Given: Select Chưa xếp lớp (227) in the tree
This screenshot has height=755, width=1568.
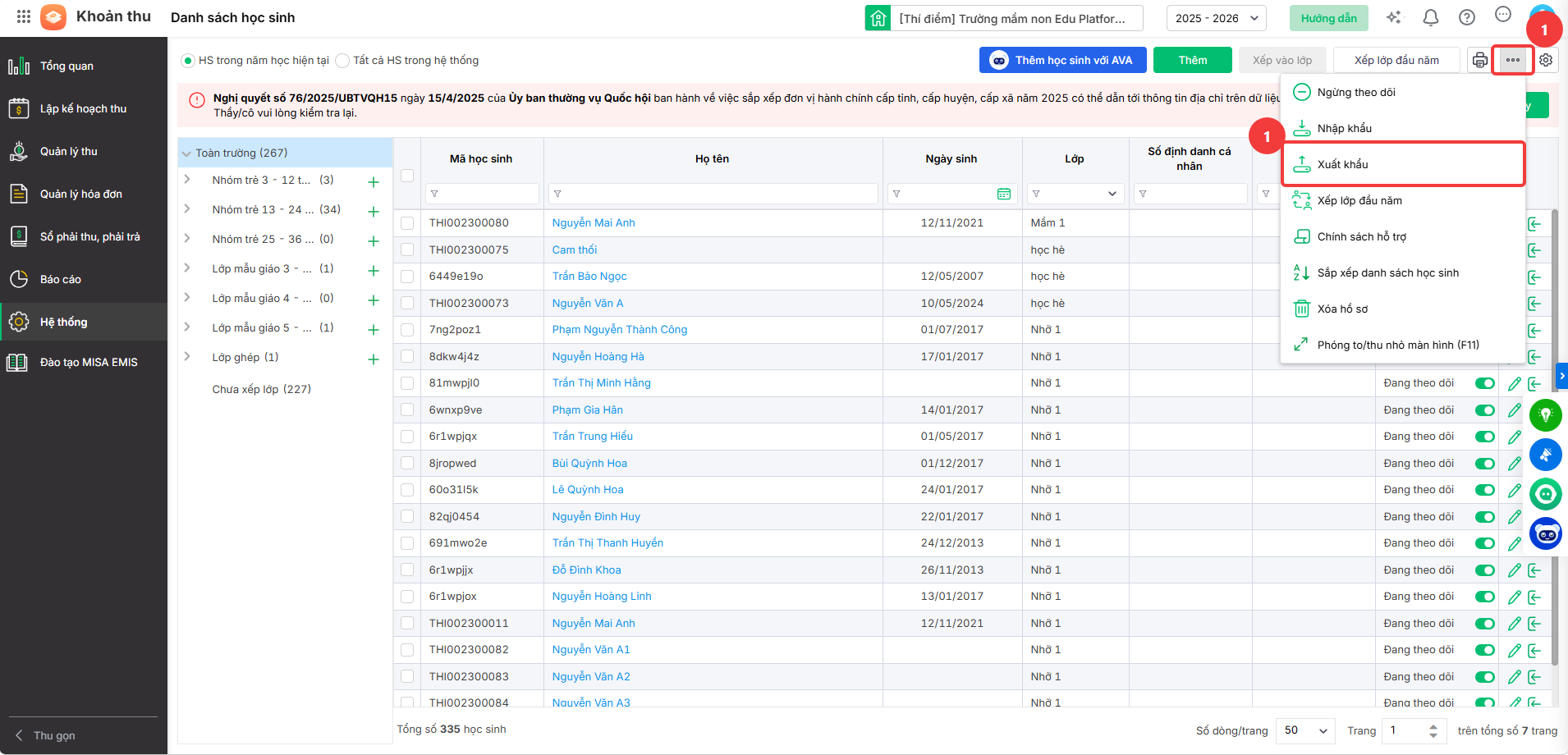Looking at the screenshot, I should [262, 389].
